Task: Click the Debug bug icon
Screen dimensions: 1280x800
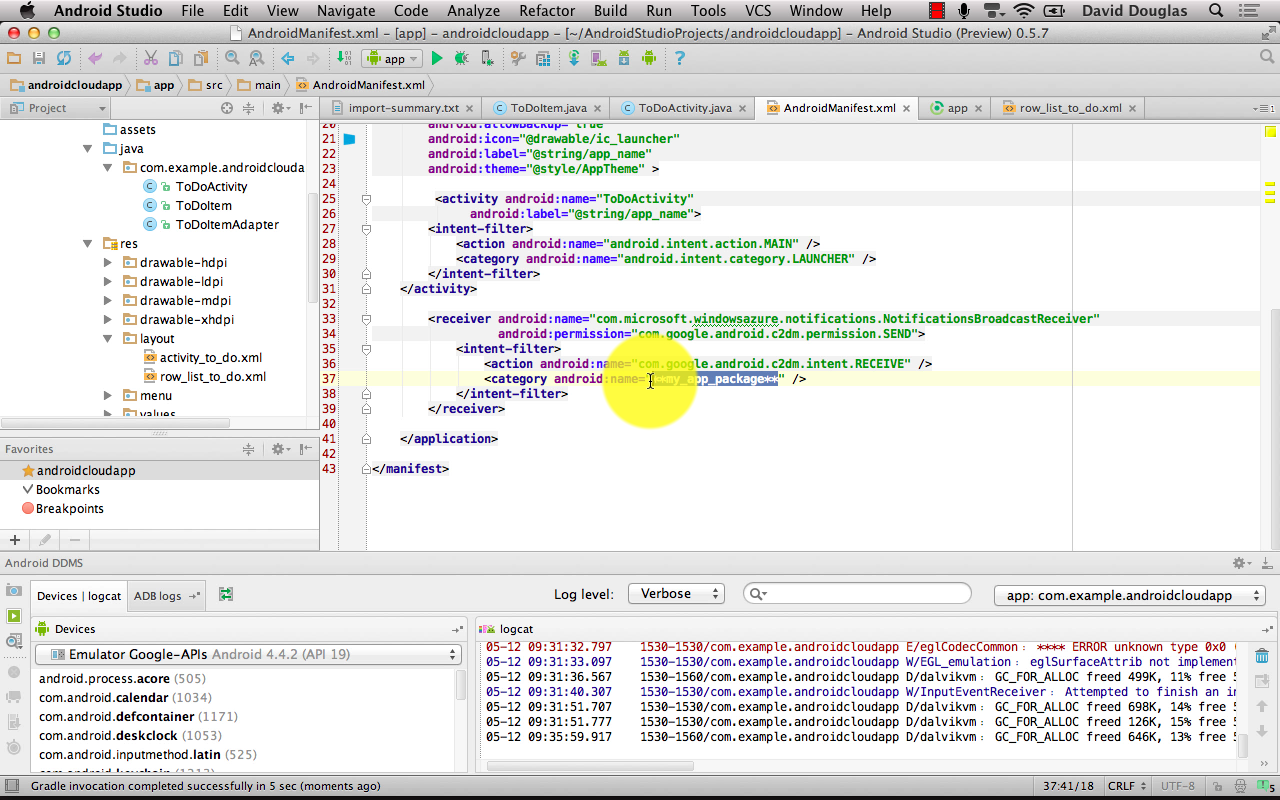Action: coord(461,59)
